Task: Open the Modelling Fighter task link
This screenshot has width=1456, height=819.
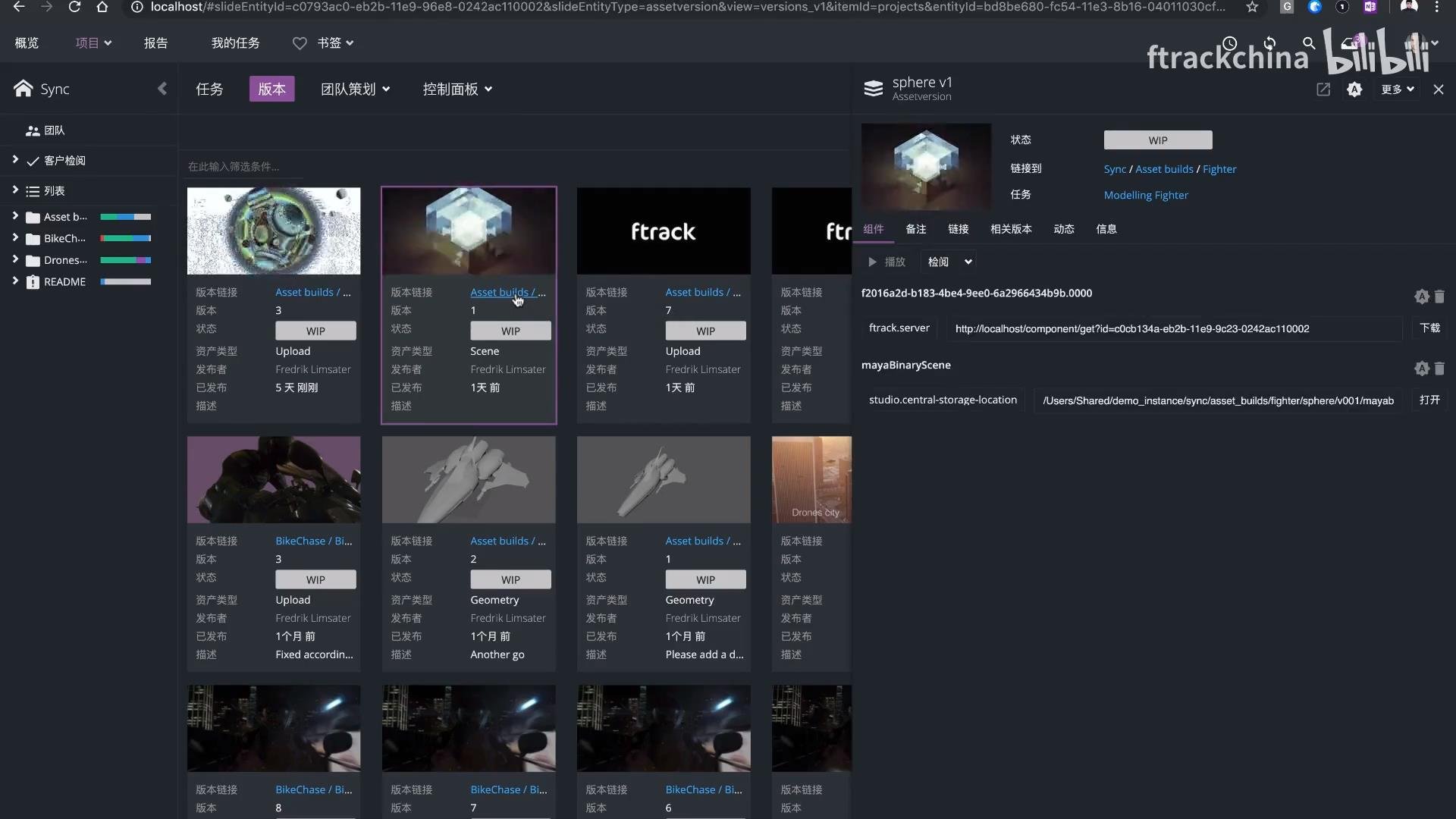Action: pyautogui.click(x=1145, y=195)
